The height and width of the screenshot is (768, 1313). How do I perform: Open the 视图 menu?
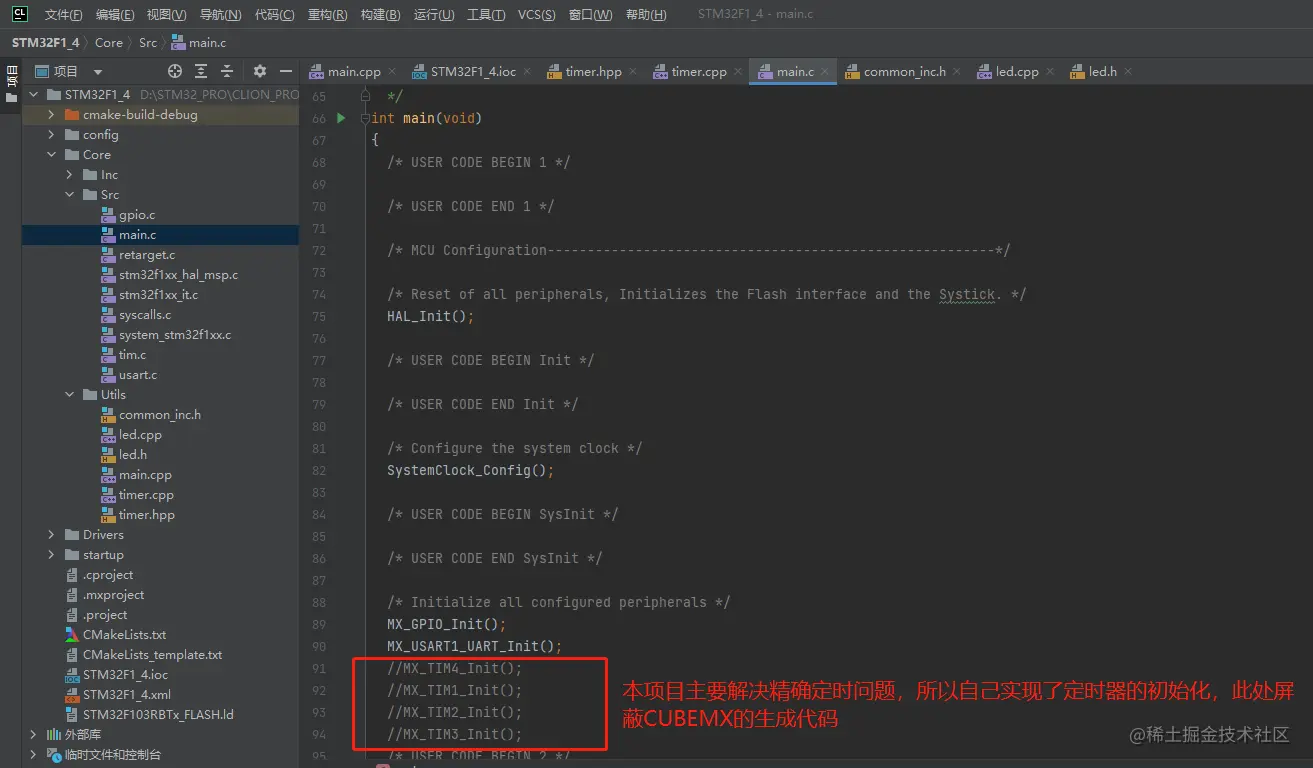pyautogui.click(x=166, y=15)
